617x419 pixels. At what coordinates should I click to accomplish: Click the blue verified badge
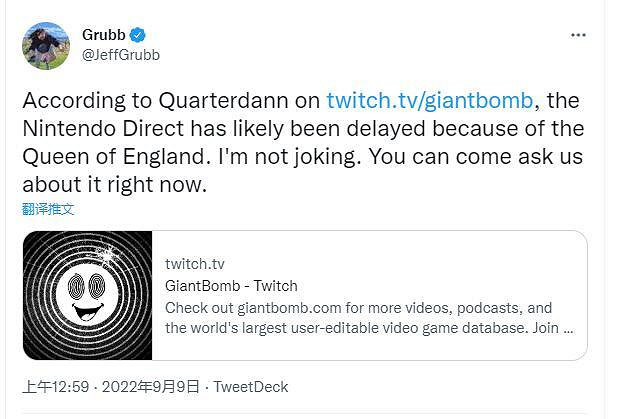139,35
